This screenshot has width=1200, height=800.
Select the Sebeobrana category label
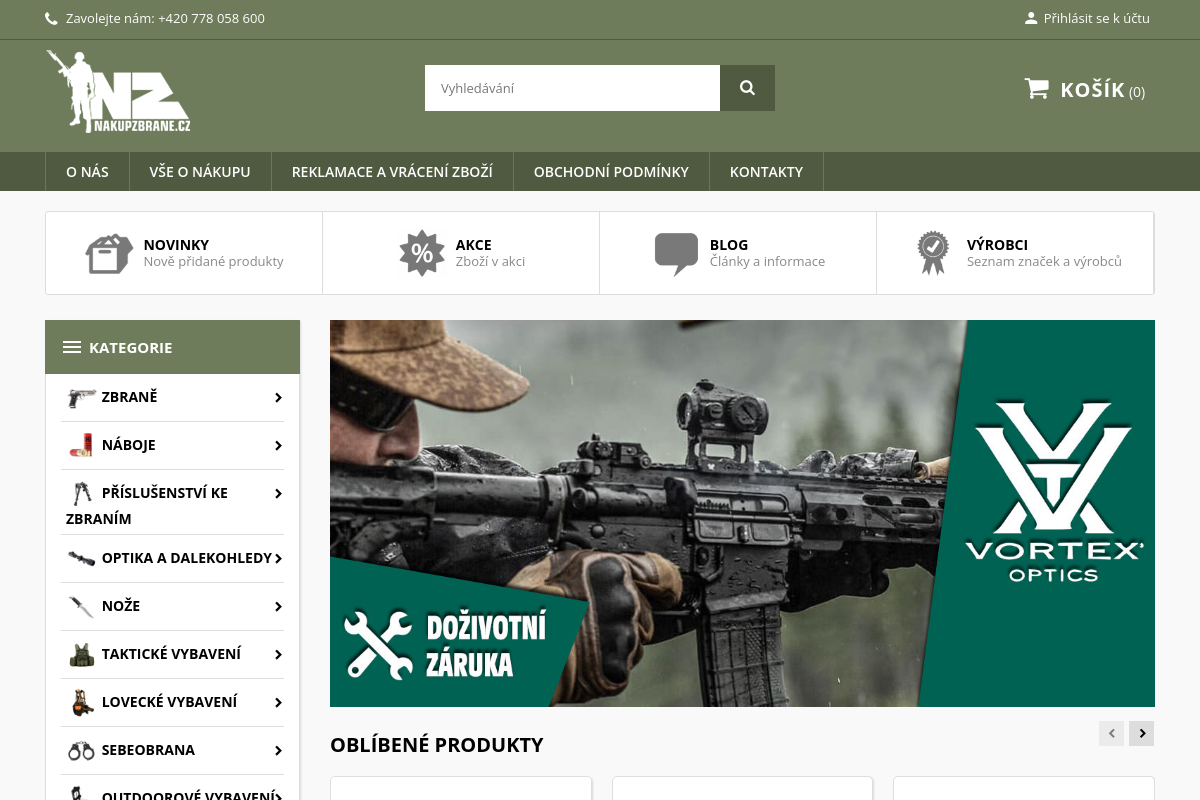(148, 750)
